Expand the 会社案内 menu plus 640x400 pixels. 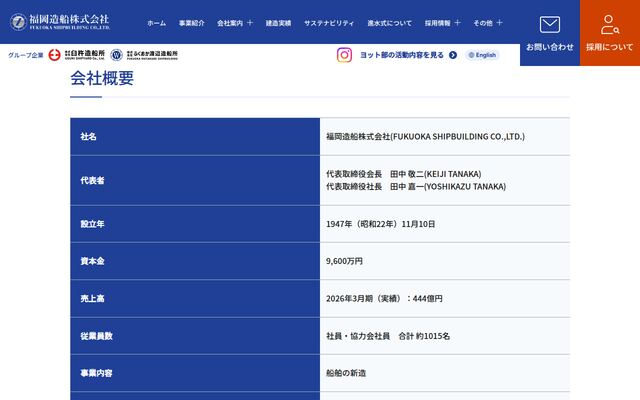point(250,23)
